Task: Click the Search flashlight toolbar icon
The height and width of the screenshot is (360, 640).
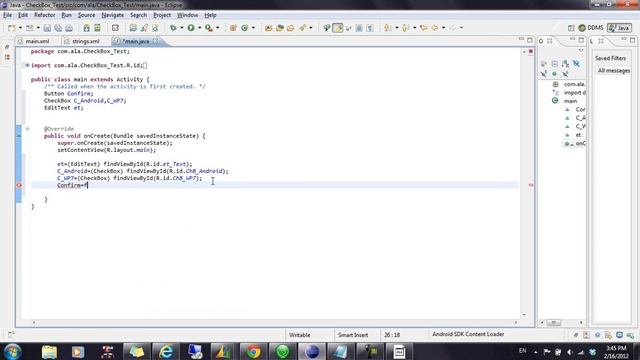Action: (x=302, y=28)
